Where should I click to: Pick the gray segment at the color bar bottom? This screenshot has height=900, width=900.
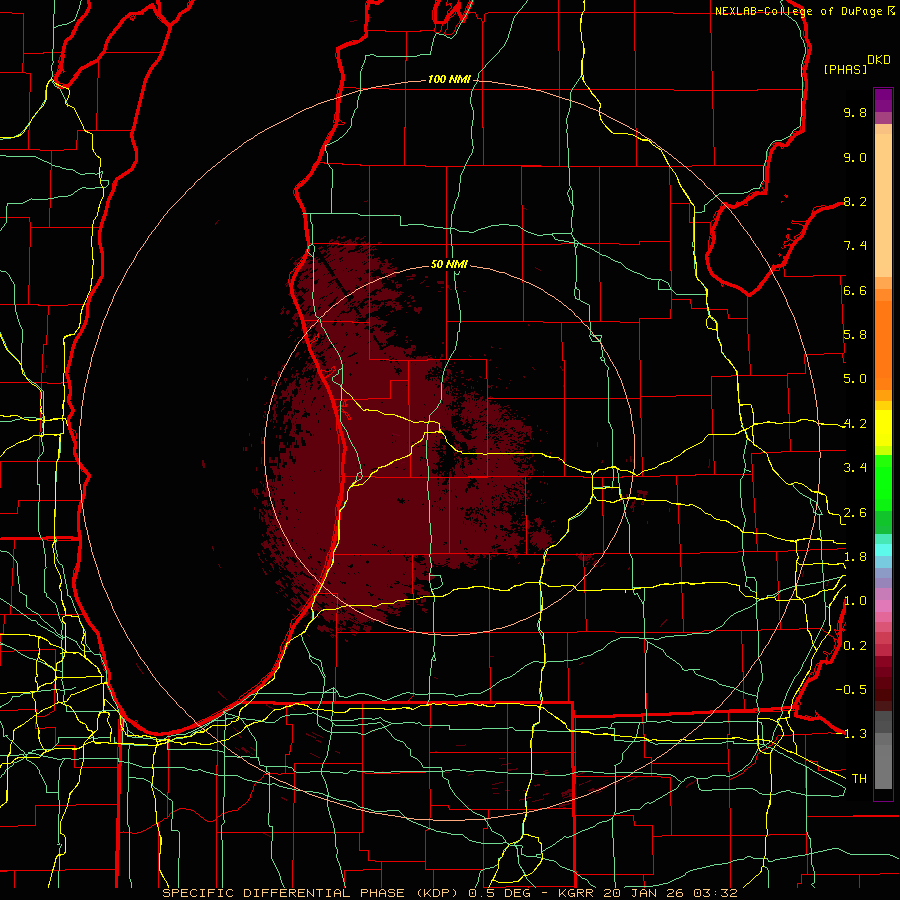883,761
